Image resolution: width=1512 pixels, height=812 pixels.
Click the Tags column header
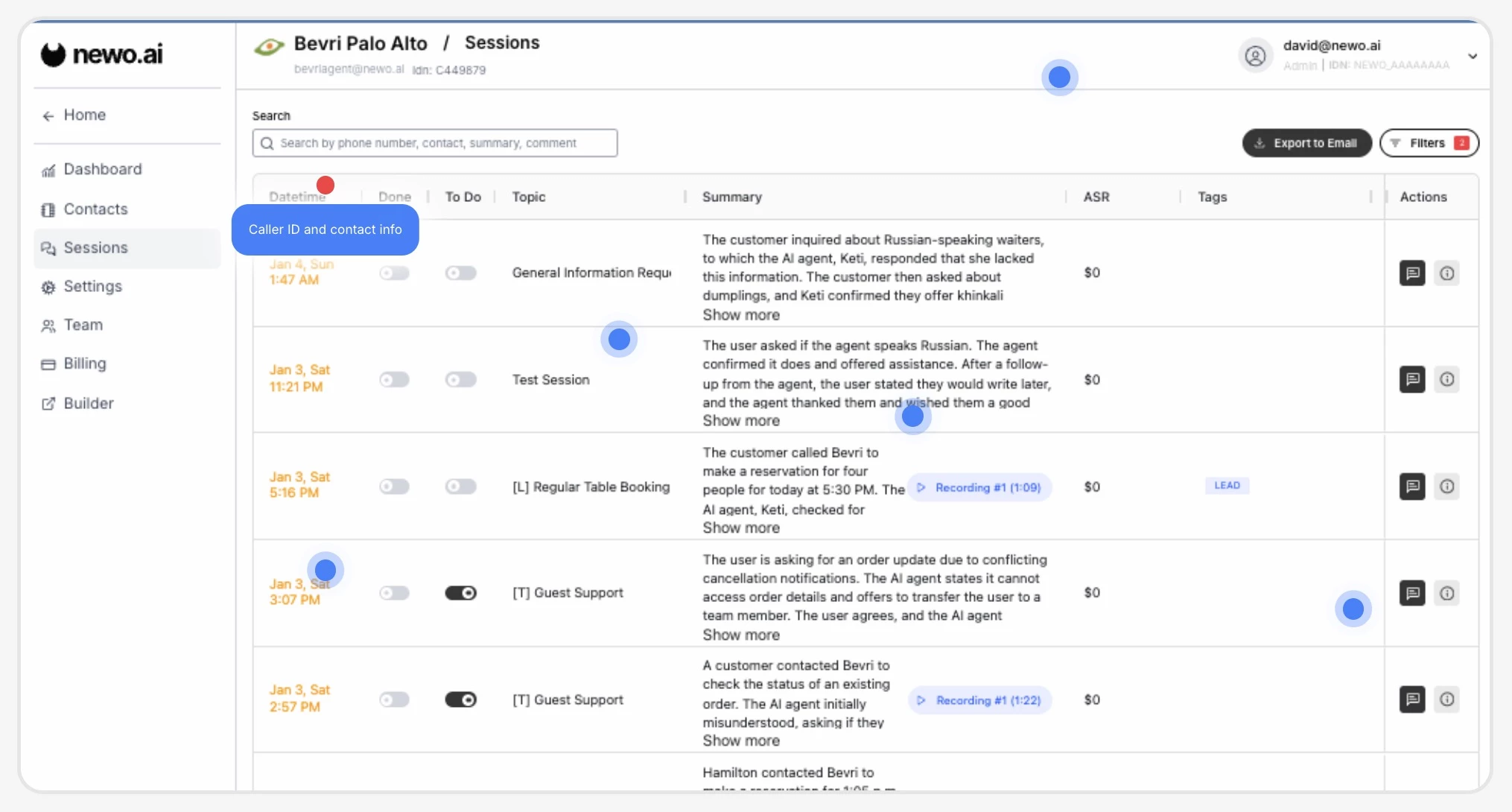point(1212,197)
